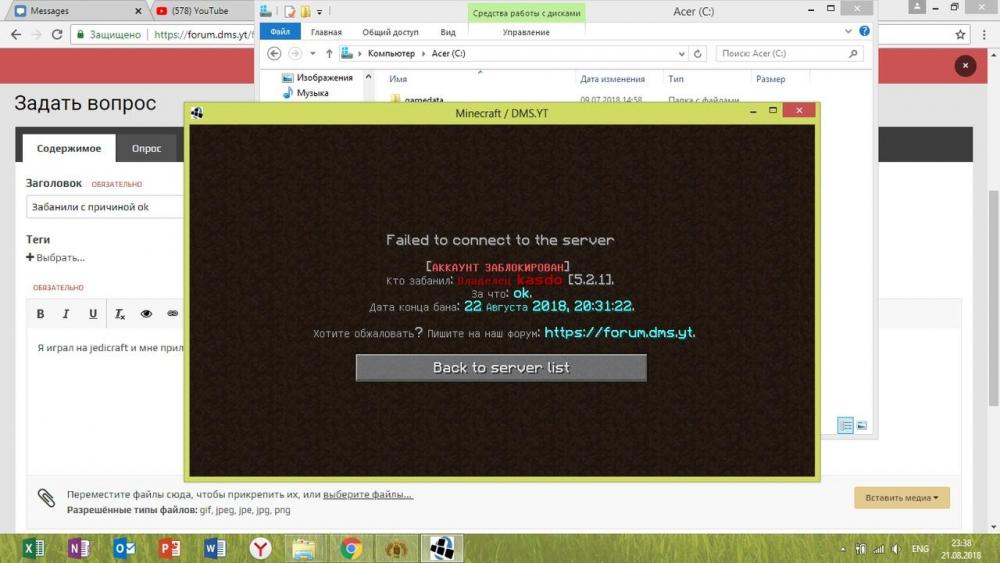
Task: Toggle bold formatting in the editor
Action: [x=40, y=314]
